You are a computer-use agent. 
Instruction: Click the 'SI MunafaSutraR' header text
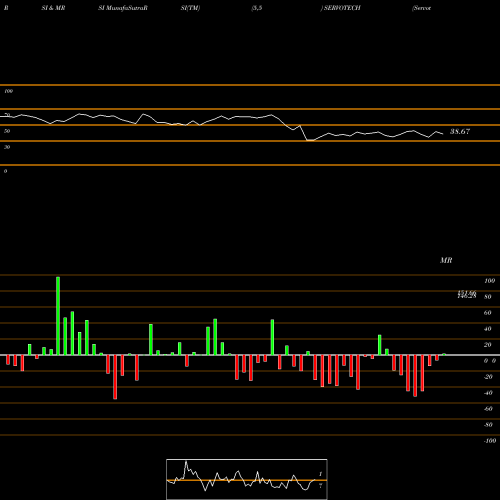[x=123, y=8]
